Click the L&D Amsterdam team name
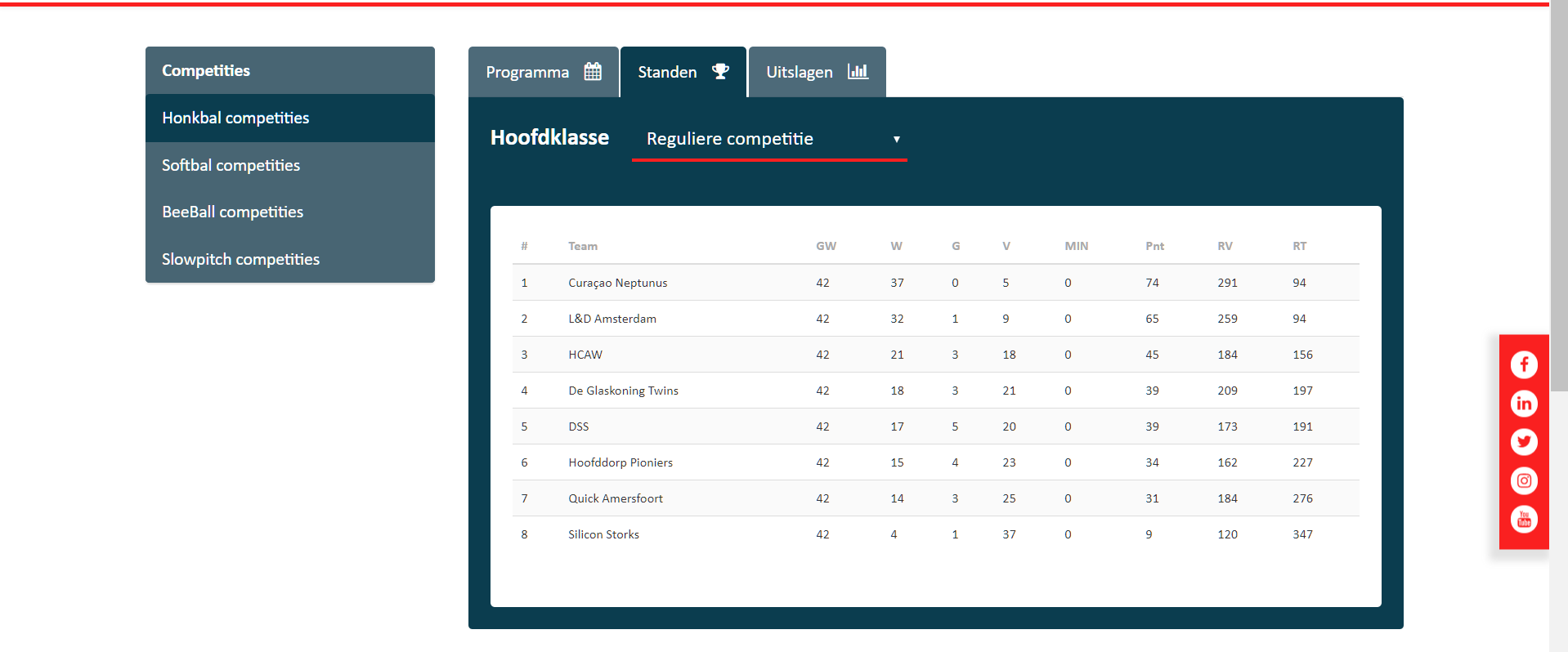This screenshot has height=652, width=1568. tap(612, 319)
